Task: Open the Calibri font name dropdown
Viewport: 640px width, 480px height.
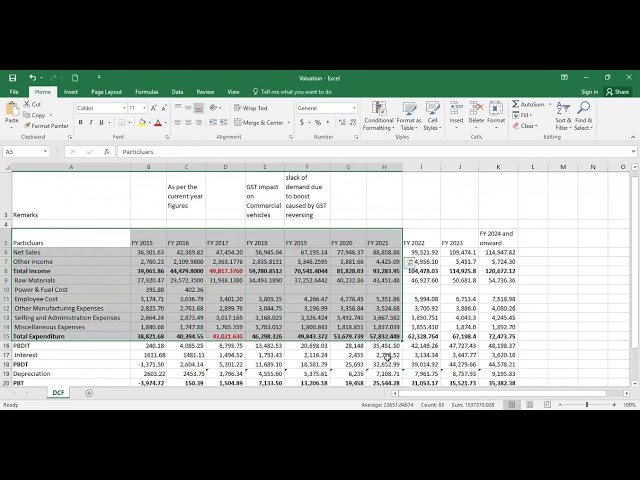Action: [x=124, y=108]
